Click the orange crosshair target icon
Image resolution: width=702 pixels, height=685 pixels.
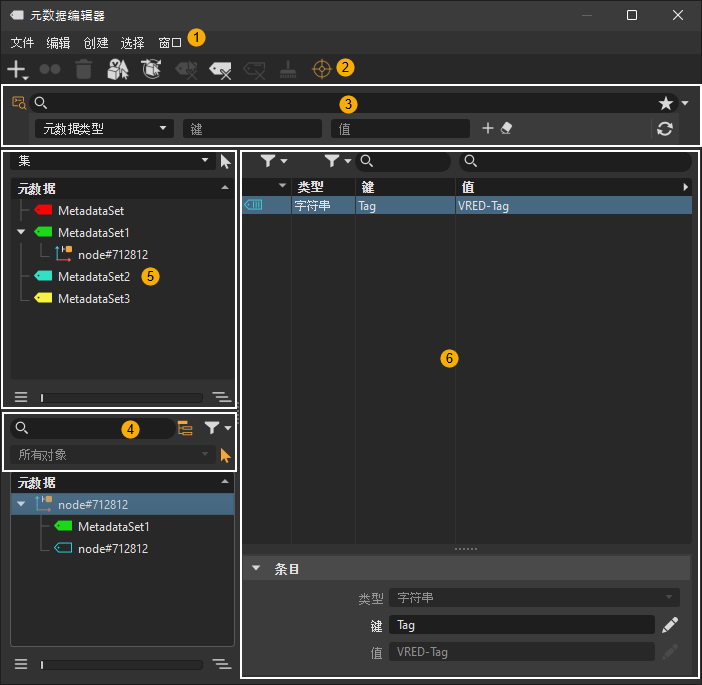(321, 69)
